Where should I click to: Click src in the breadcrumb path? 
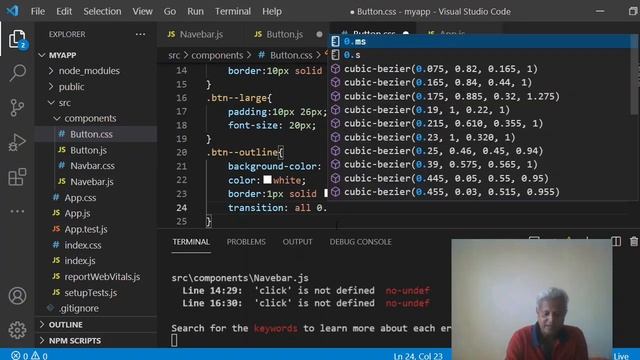click(x=174, y=55)
